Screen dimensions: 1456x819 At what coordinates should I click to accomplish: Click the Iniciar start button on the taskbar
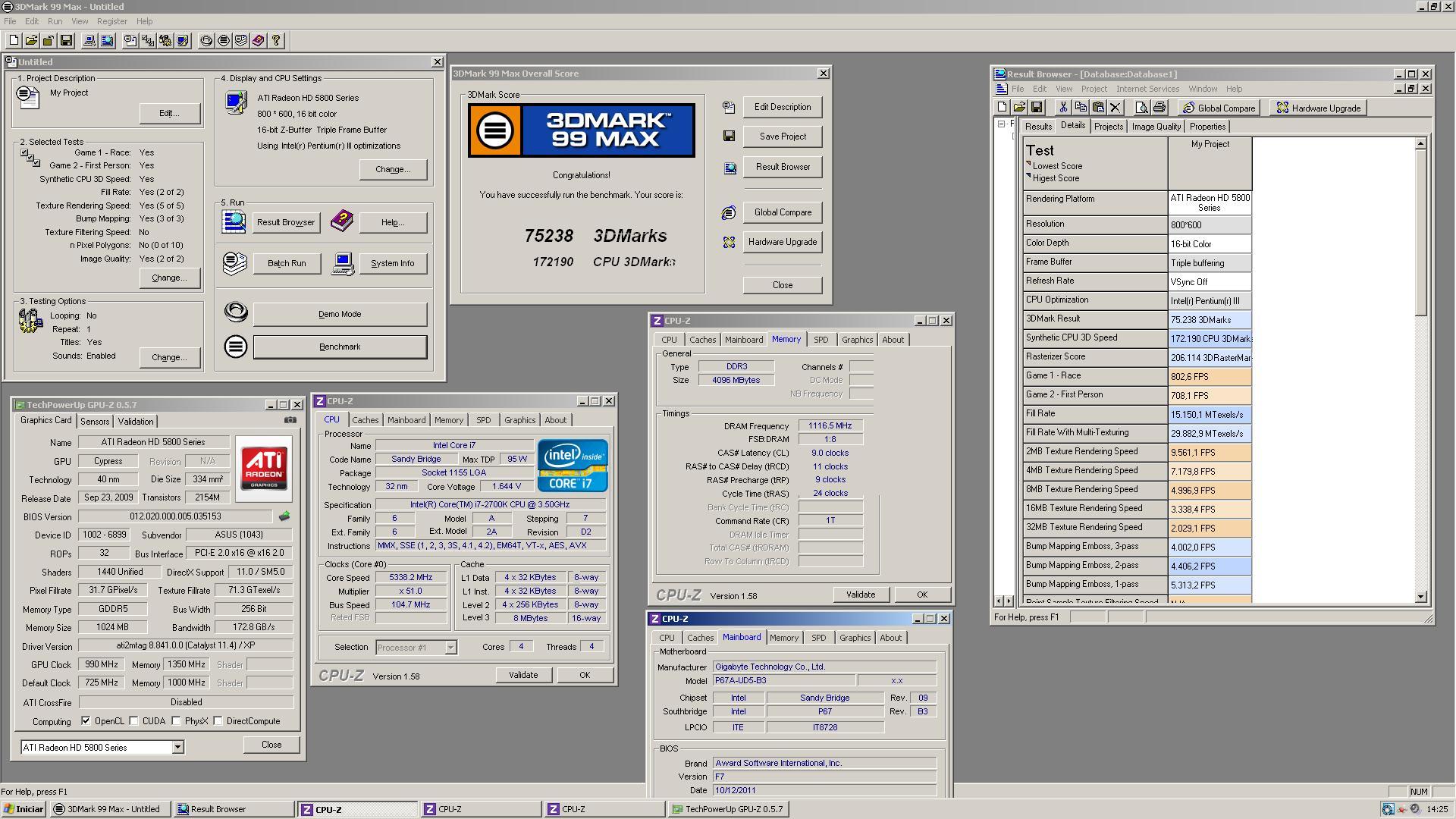pos(24,809)
